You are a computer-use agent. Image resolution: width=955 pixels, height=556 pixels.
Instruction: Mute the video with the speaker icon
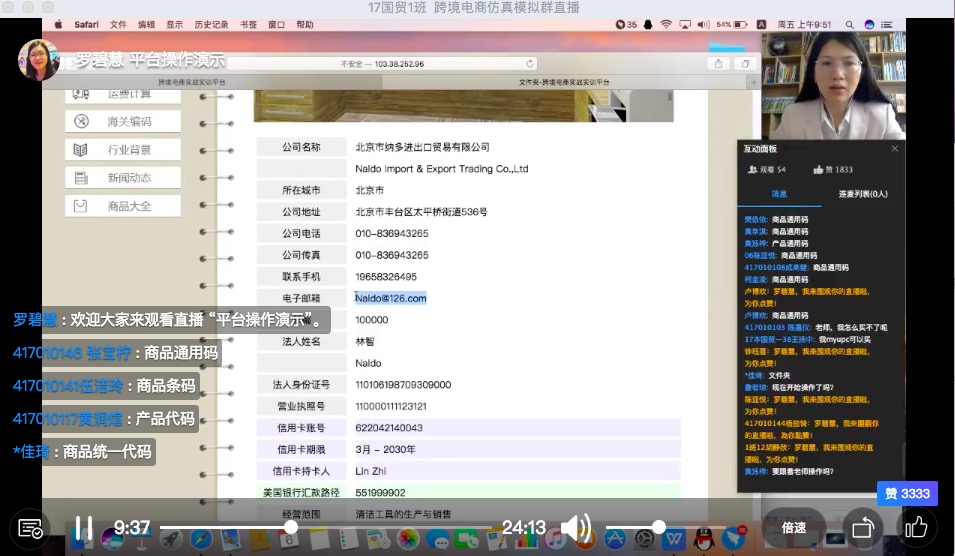coord(575,528)
